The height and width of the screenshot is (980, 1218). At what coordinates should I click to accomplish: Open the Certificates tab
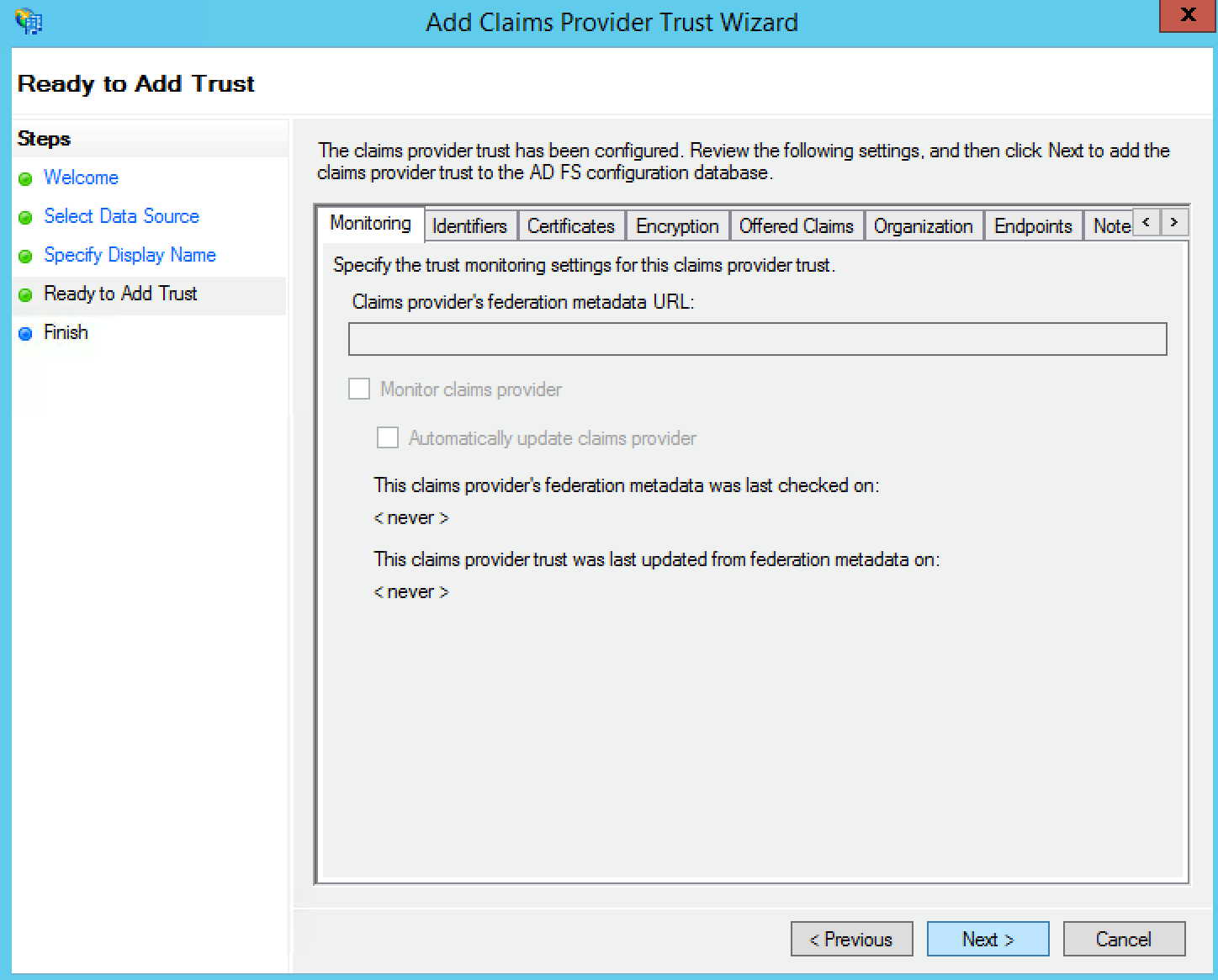[571, 226]
